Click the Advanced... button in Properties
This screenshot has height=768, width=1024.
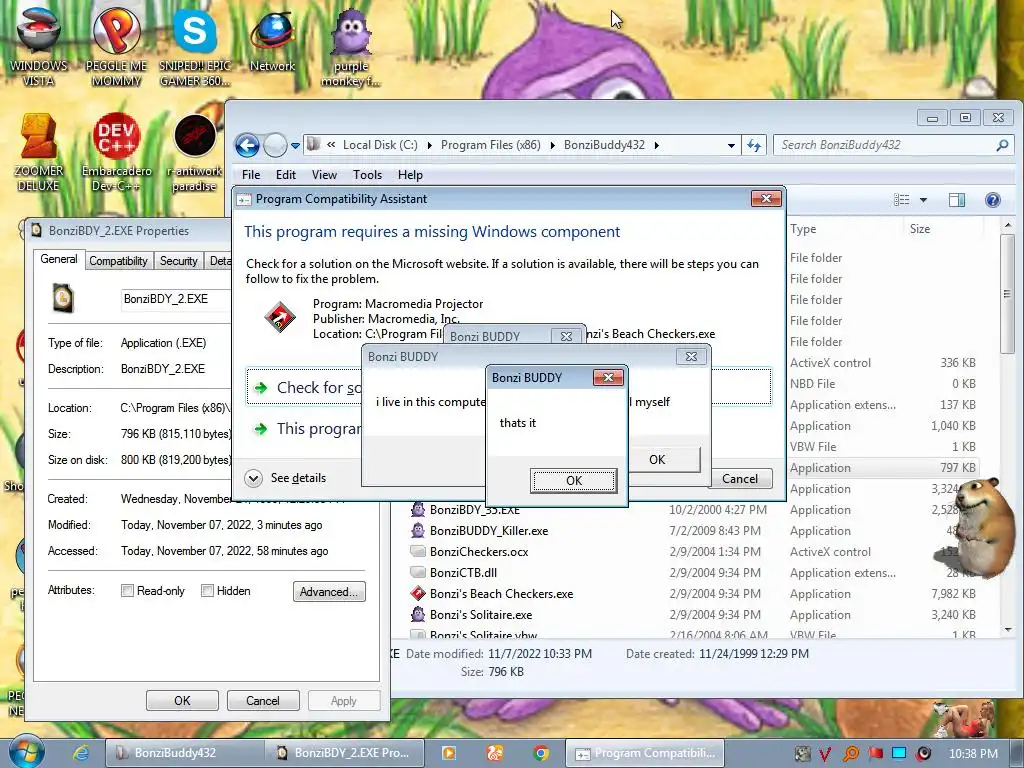(x=329, y=592)
